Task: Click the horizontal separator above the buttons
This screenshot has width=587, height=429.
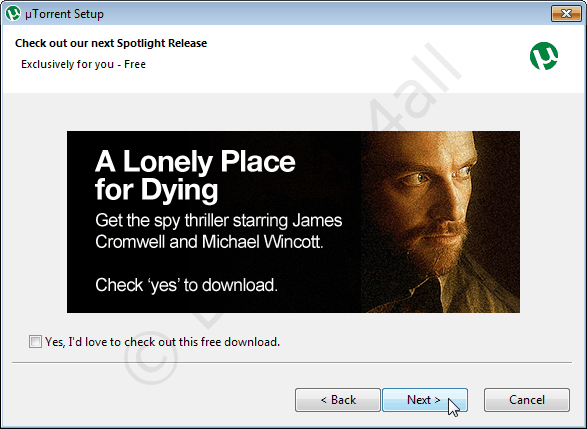Action: [292, 362]
